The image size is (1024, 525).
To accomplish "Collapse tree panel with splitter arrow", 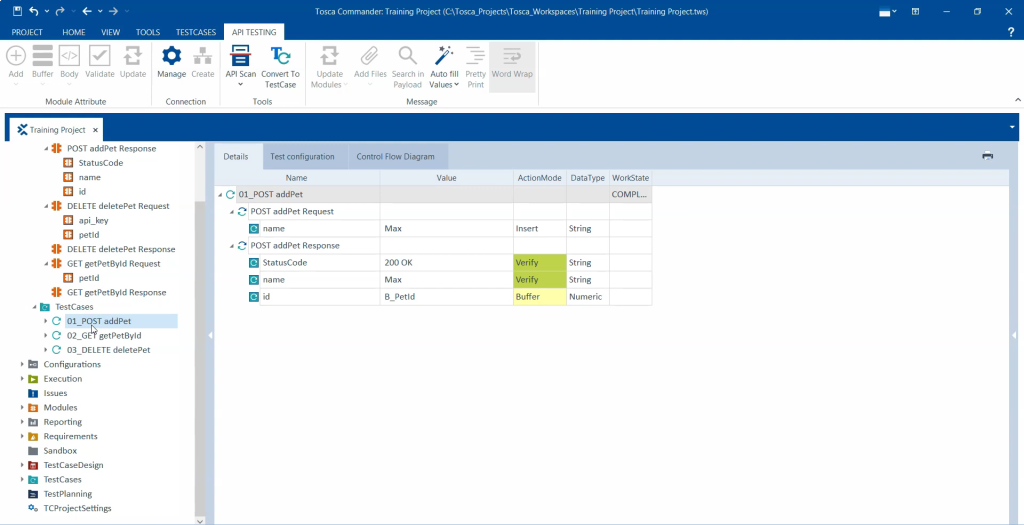I will click(x=210, y=335).
